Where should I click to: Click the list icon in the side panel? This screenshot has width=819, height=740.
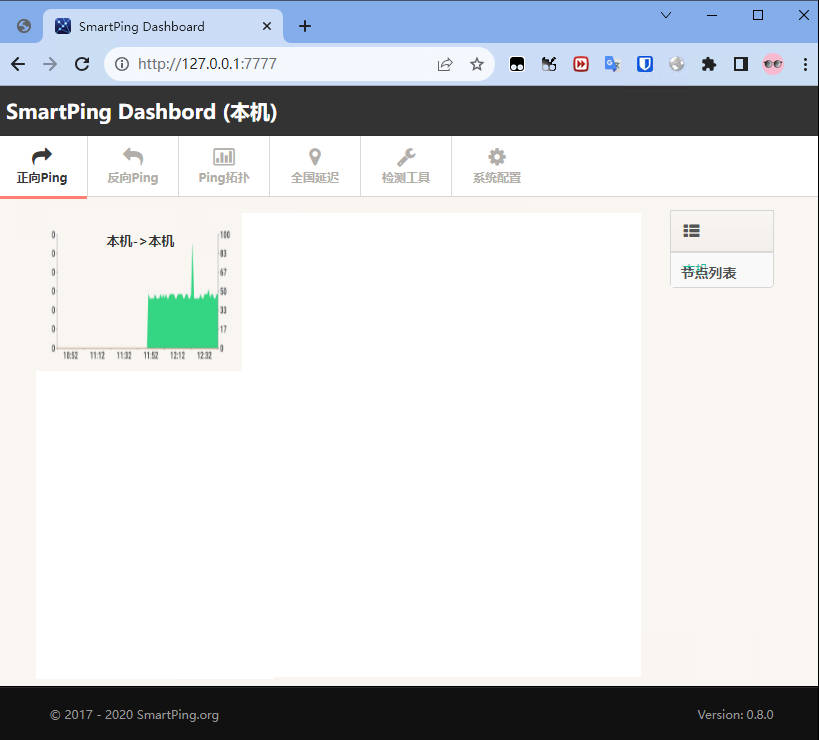(691, 230)
